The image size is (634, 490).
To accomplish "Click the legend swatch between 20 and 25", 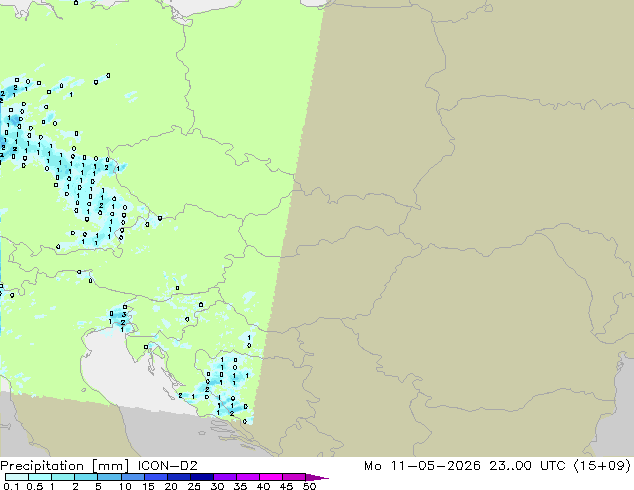I will click(178, 477).
